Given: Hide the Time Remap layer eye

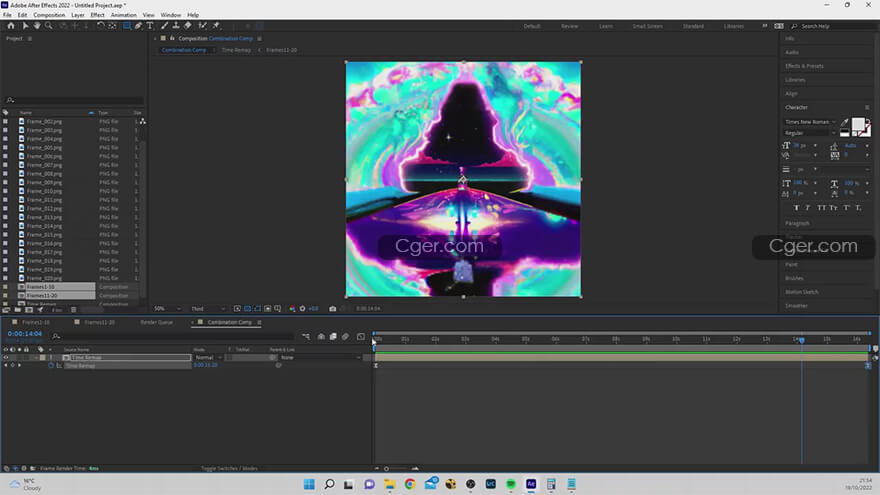Looking at the screenshot, I should (6, 358).
